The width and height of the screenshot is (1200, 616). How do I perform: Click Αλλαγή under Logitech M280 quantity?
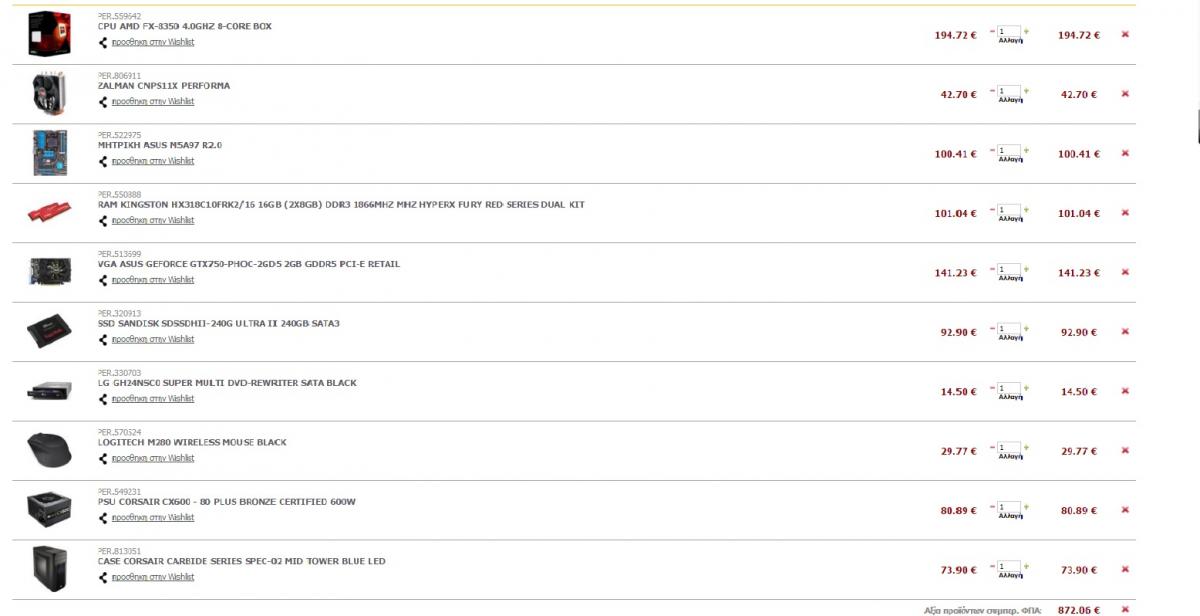1009,458
